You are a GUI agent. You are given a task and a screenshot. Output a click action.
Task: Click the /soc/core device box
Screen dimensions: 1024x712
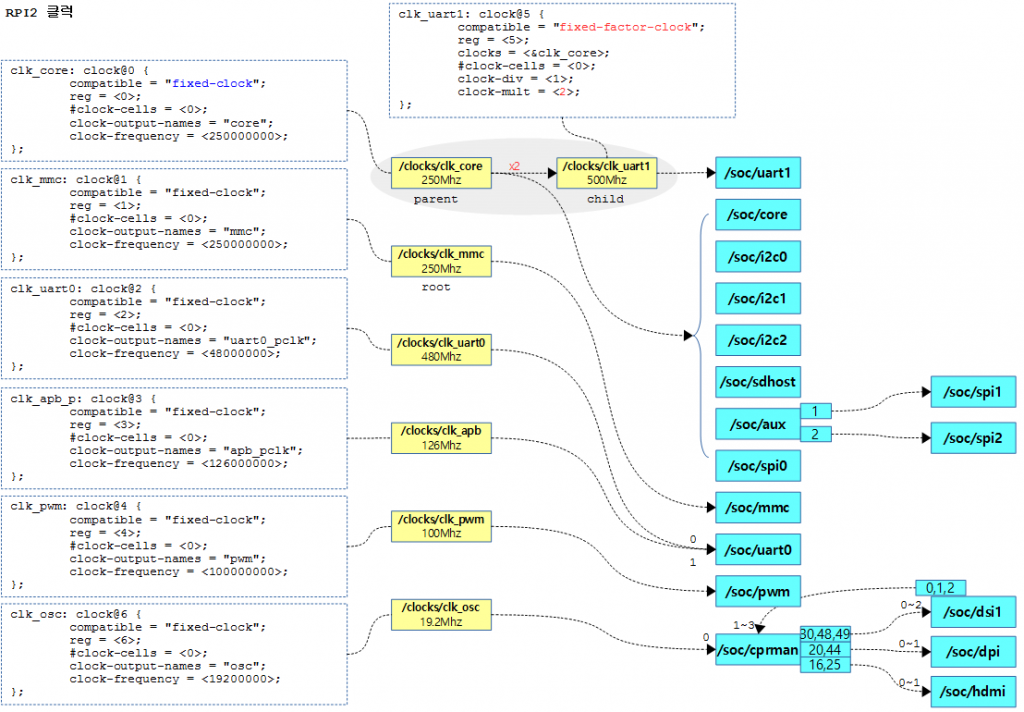point(758,215)
